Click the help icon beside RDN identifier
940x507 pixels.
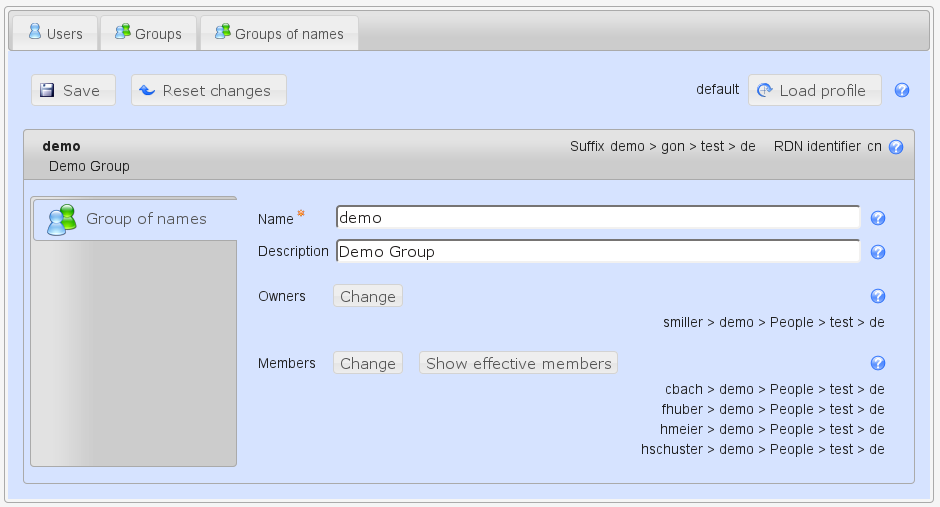[x=896, y=147]
